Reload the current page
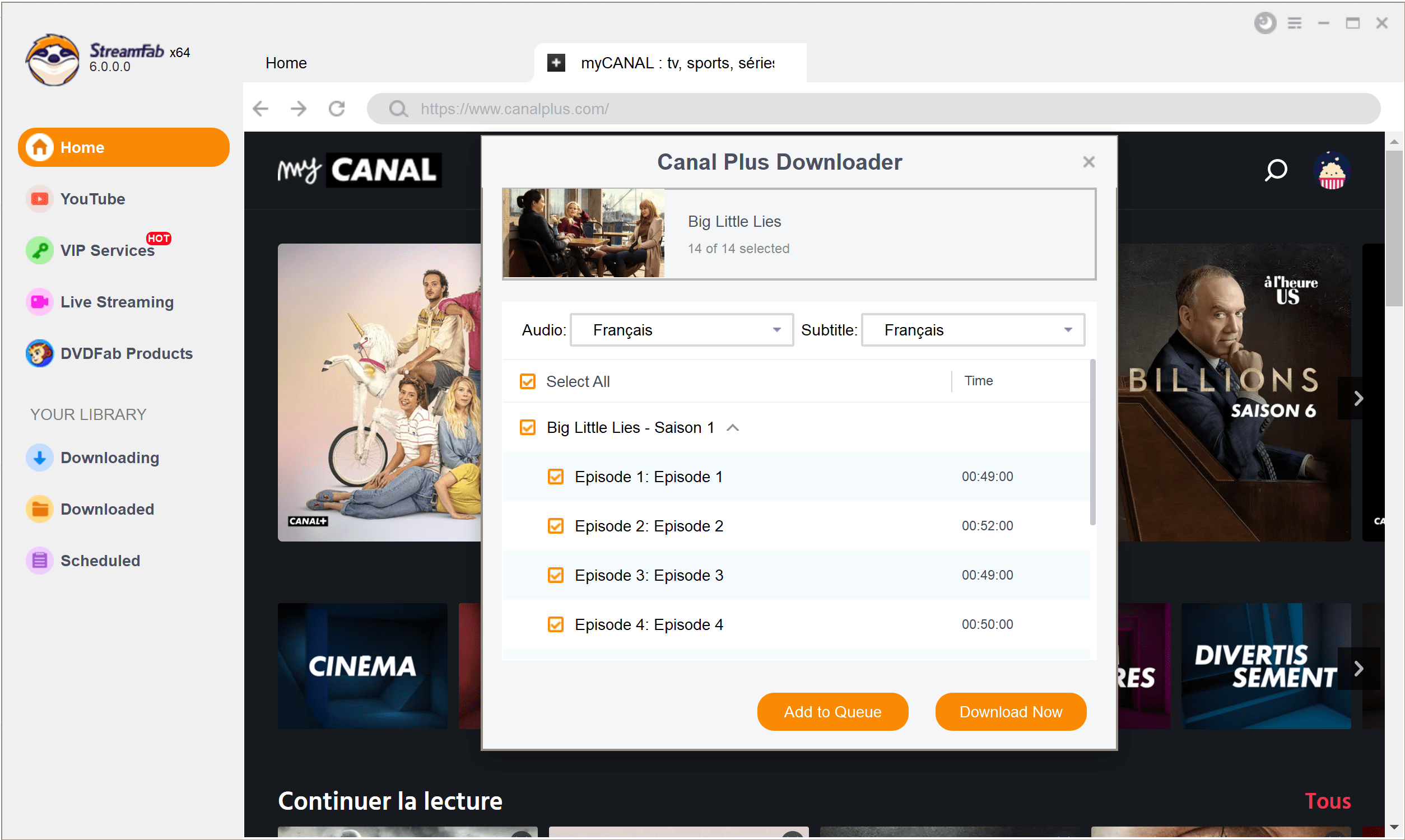The height and width of the screenshot is (840, 1405). point(337,108)
